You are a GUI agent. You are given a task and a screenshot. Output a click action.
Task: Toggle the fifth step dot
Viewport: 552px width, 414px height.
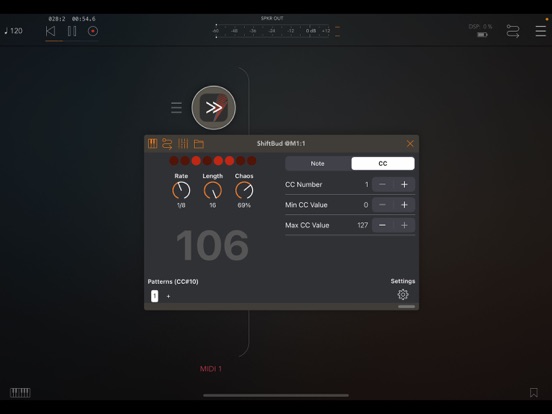coord(218,161)
